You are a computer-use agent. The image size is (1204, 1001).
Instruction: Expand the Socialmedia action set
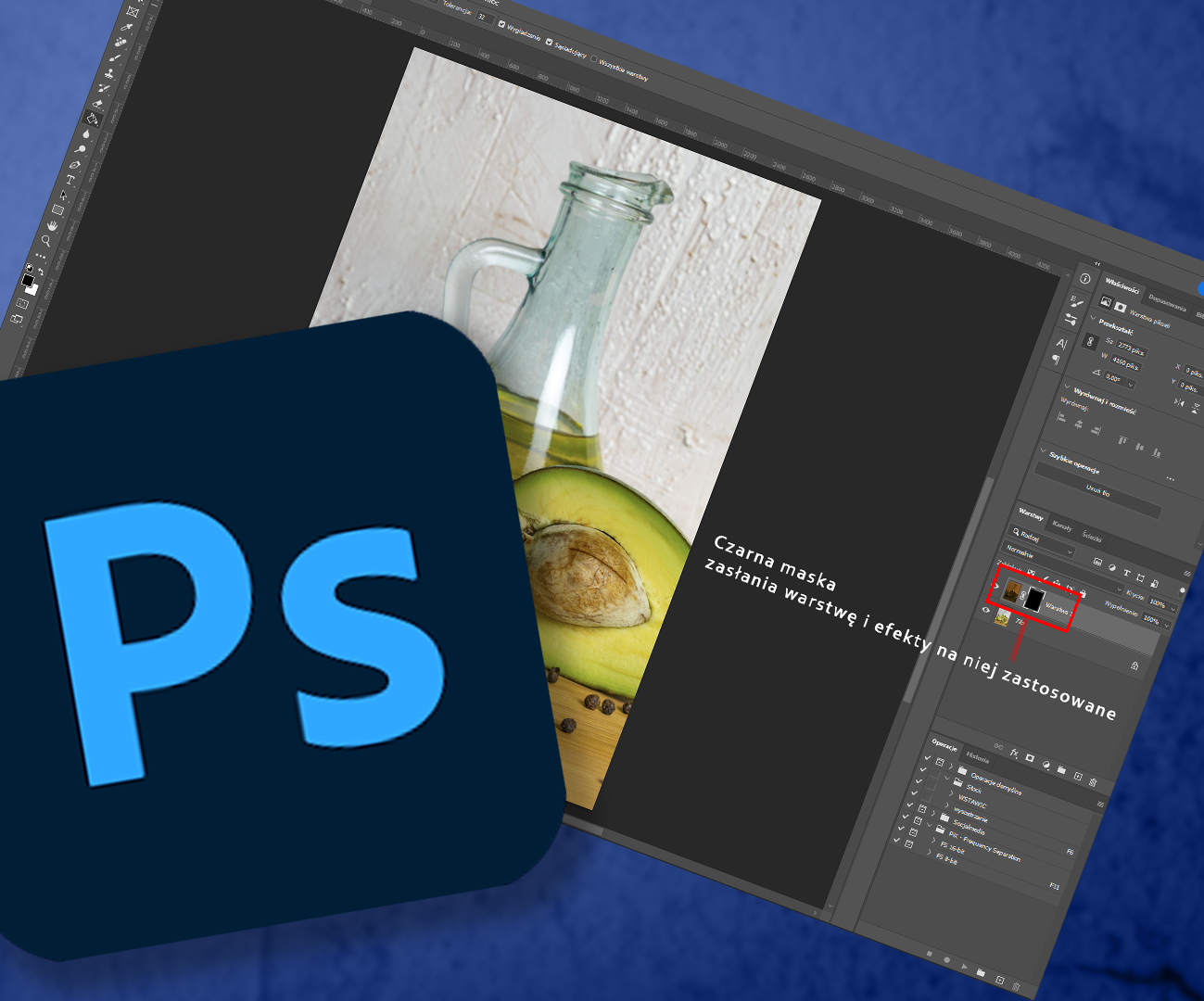pos(929,825)
